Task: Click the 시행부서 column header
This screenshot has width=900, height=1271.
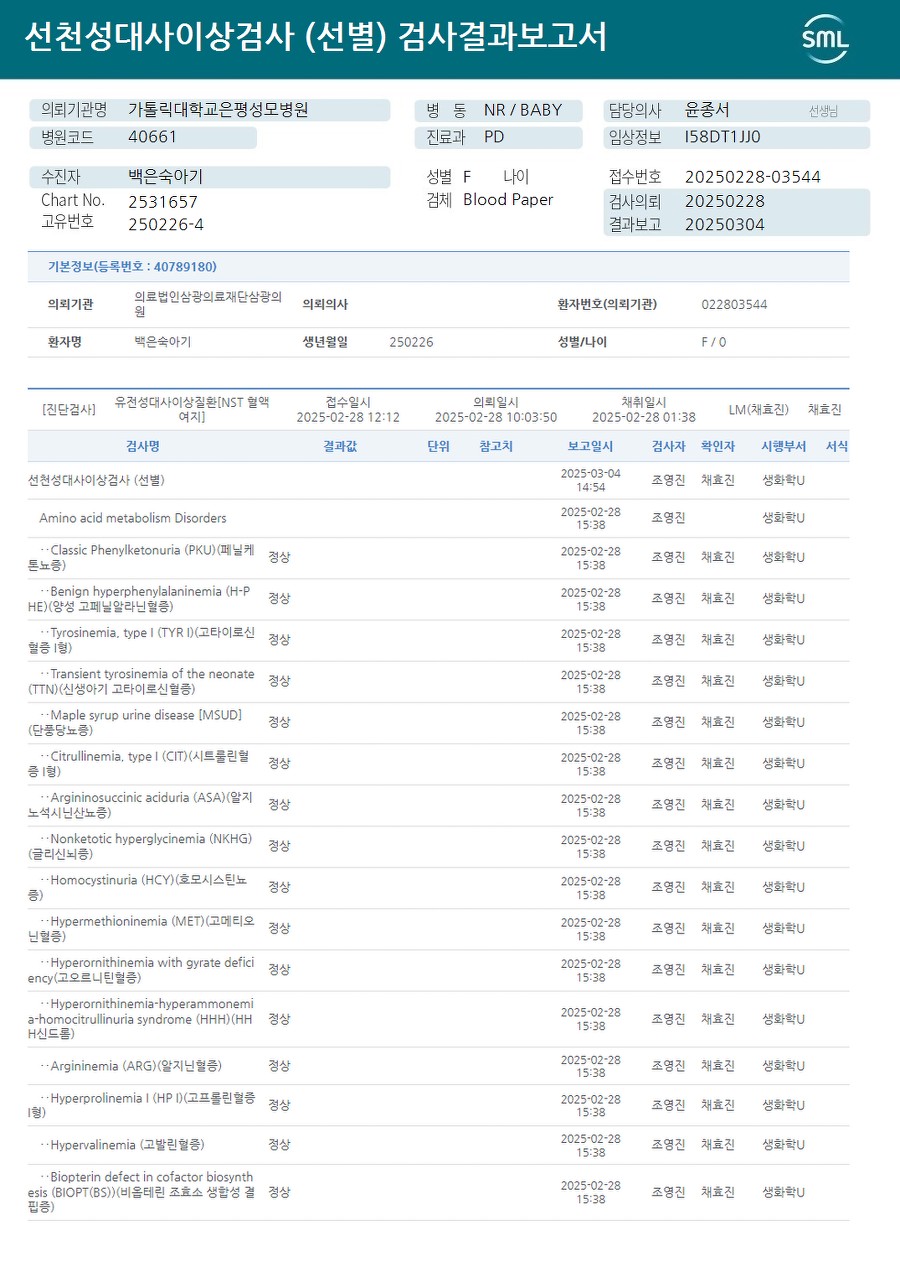Action: pos(783,446)
